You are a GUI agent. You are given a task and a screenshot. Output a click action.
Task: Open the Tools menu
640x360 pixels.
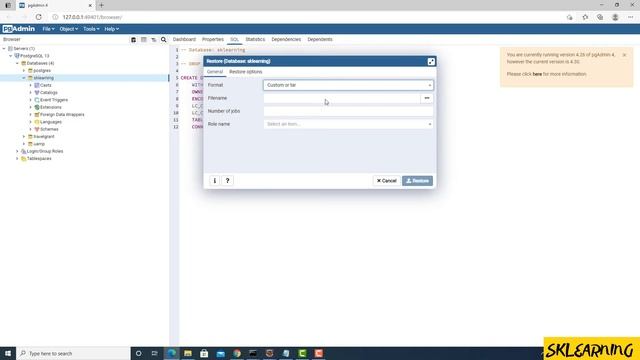coord(91,29)
